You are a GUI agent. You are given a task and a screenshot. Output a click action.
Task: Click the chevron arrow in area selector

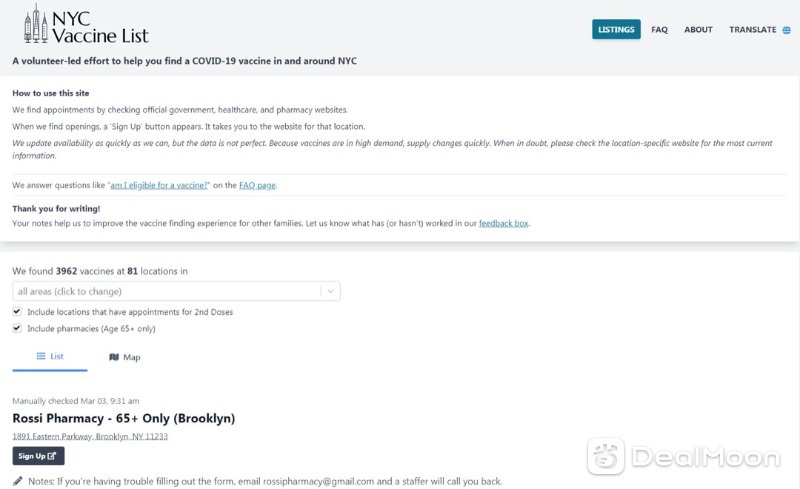tap(330, 291)
